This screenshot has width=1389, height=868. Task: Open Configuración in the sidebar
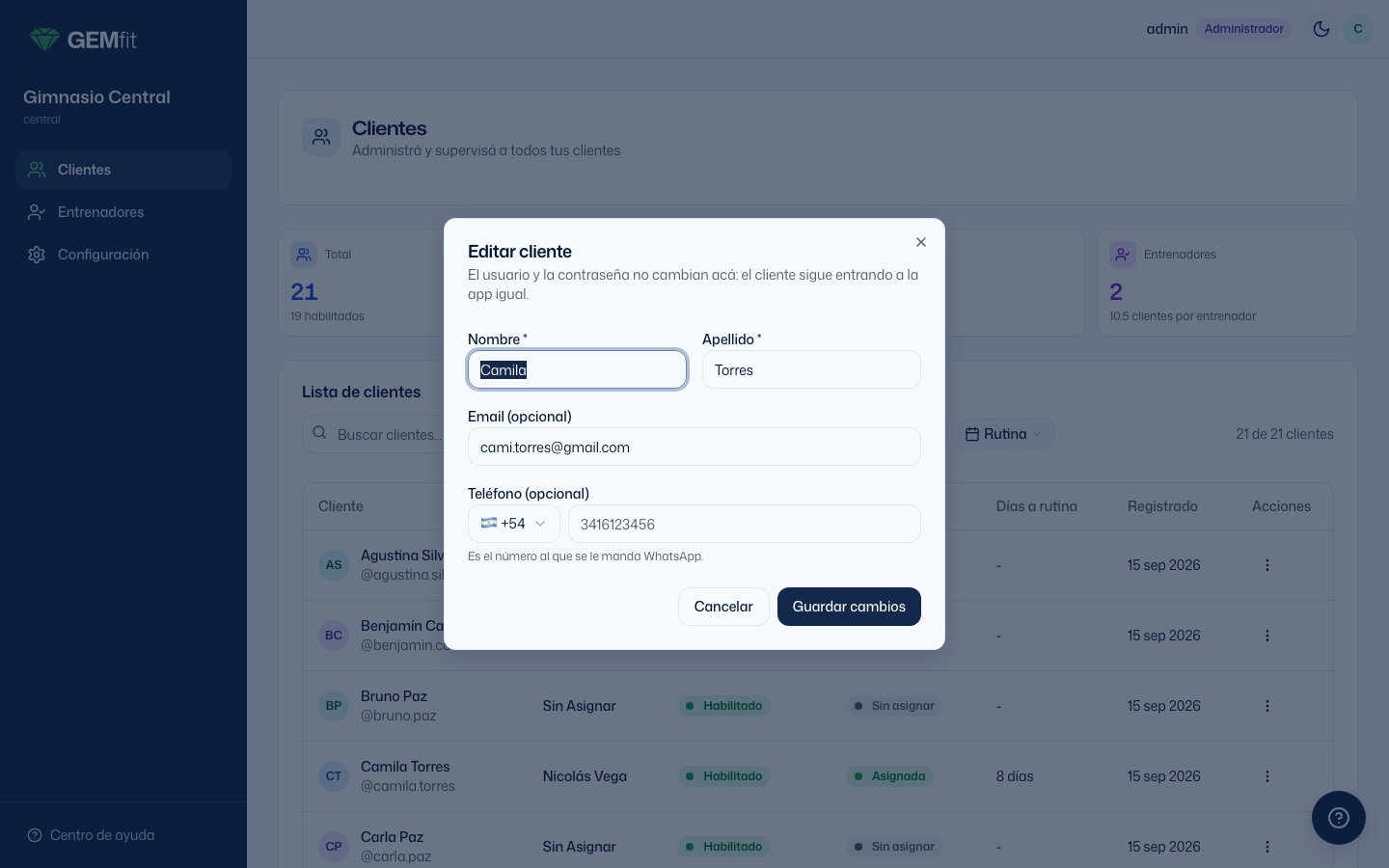pyautogui.click(x=123, y=255)
